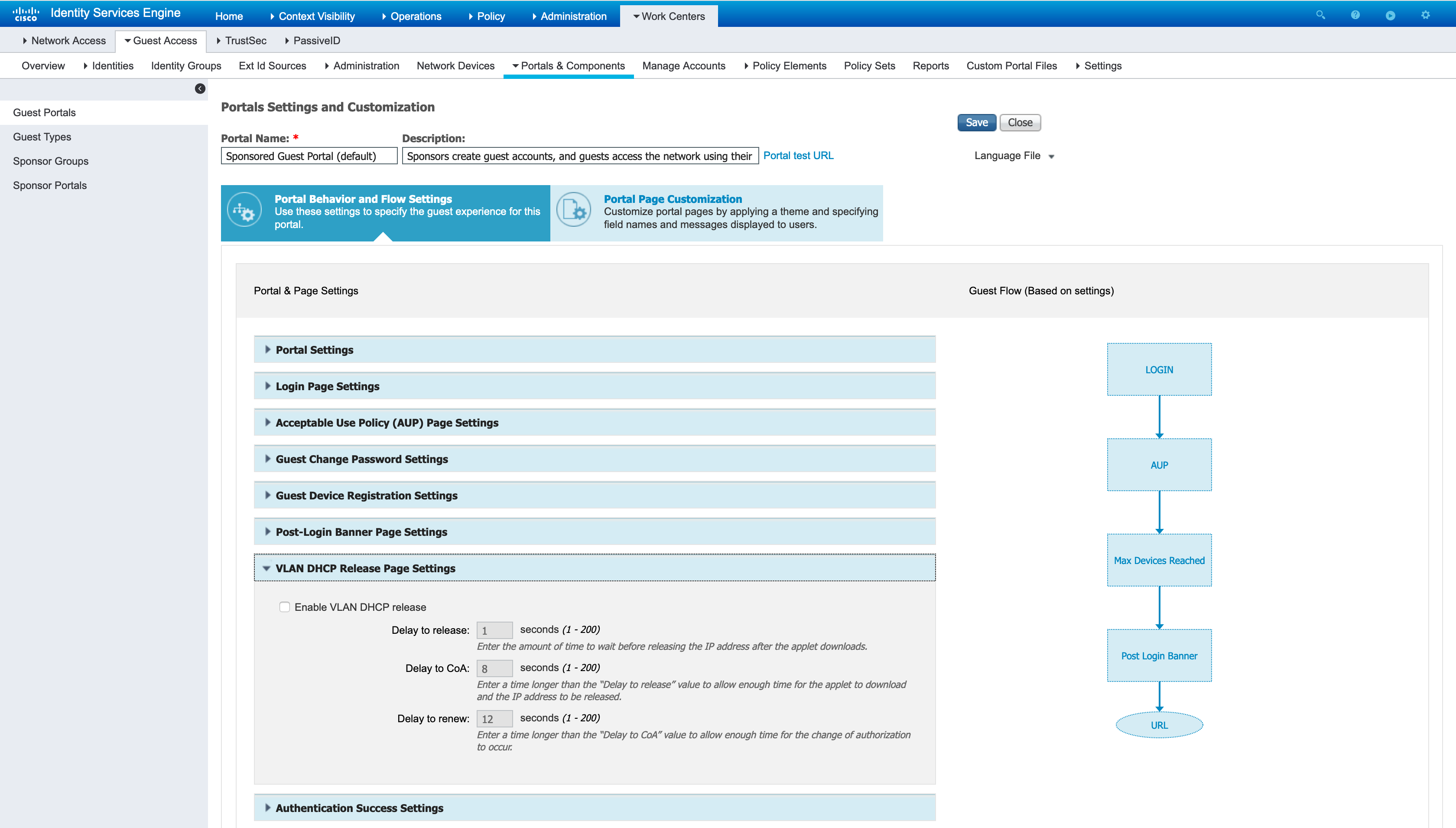1456x828 pixels.
Task: Expand Guest Change Password Settings
Action: point(595,459)
